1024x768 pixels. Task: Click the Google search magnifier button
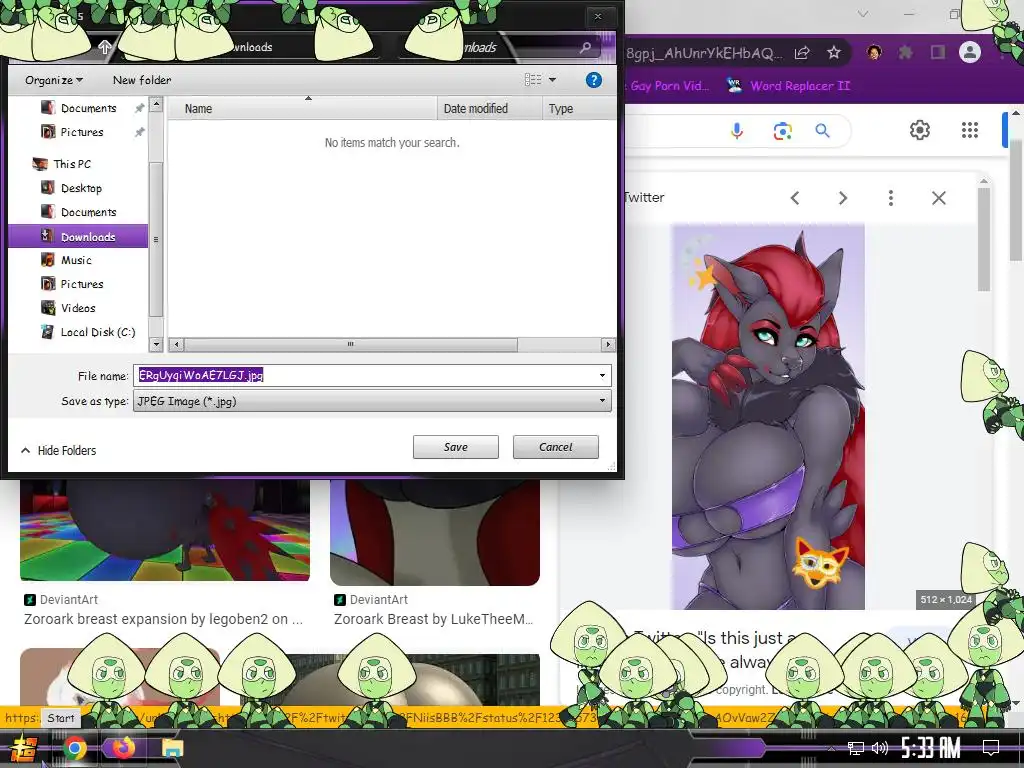click(822, 131)
